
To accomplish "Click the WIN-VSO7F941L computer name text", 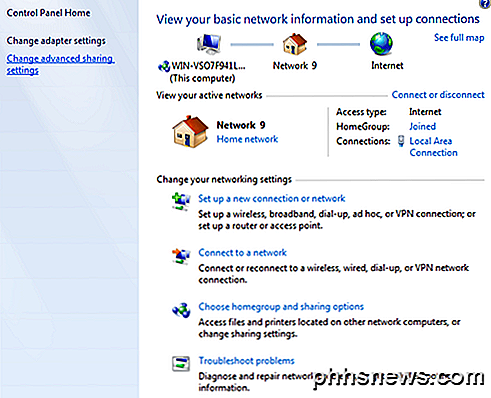I will click(208, 66).
